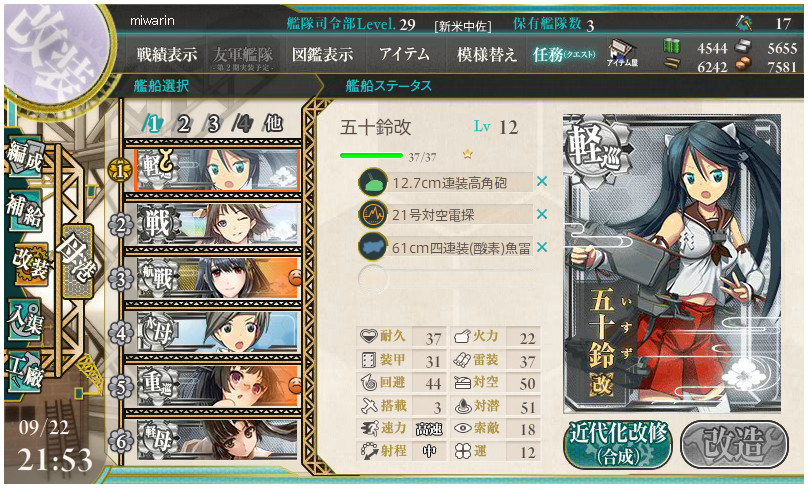Click the 近代化改修(合成) modernization button

point(618,445)
